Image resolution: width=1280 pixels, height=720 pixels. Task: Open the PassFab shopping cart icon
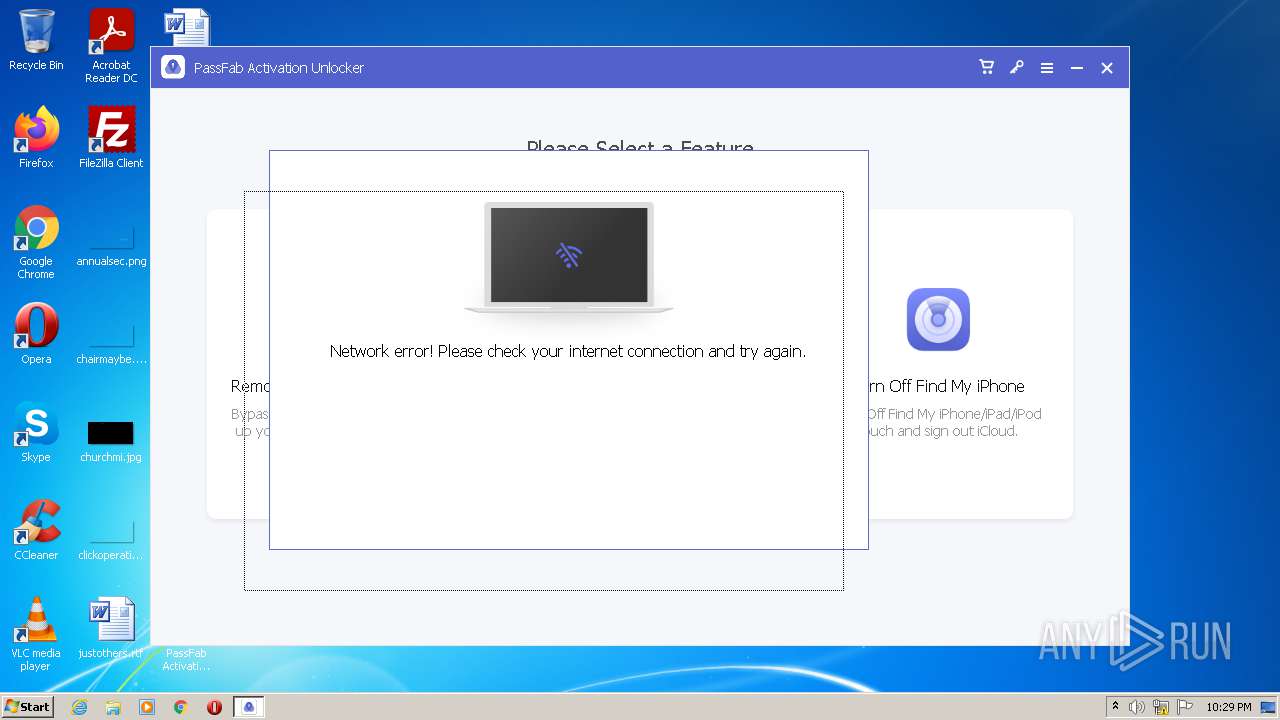click(x=987, y=67)
